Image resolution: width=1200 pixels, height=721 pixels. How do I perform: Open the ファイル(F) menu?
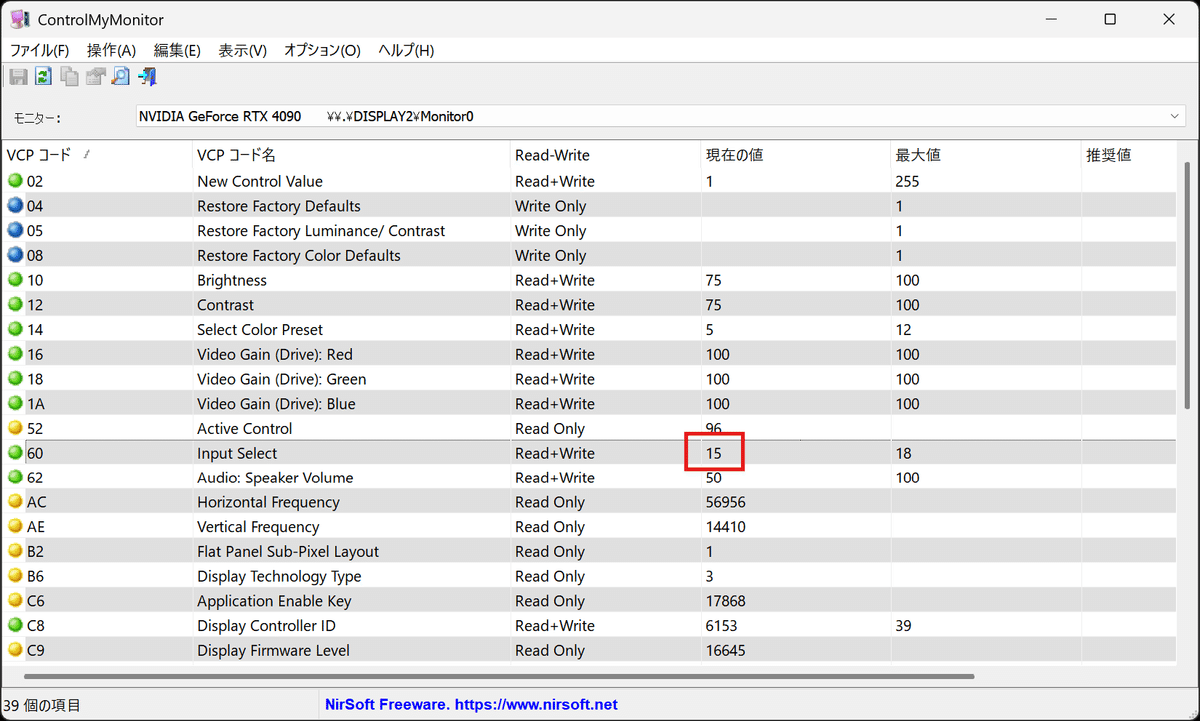point(36,50)
